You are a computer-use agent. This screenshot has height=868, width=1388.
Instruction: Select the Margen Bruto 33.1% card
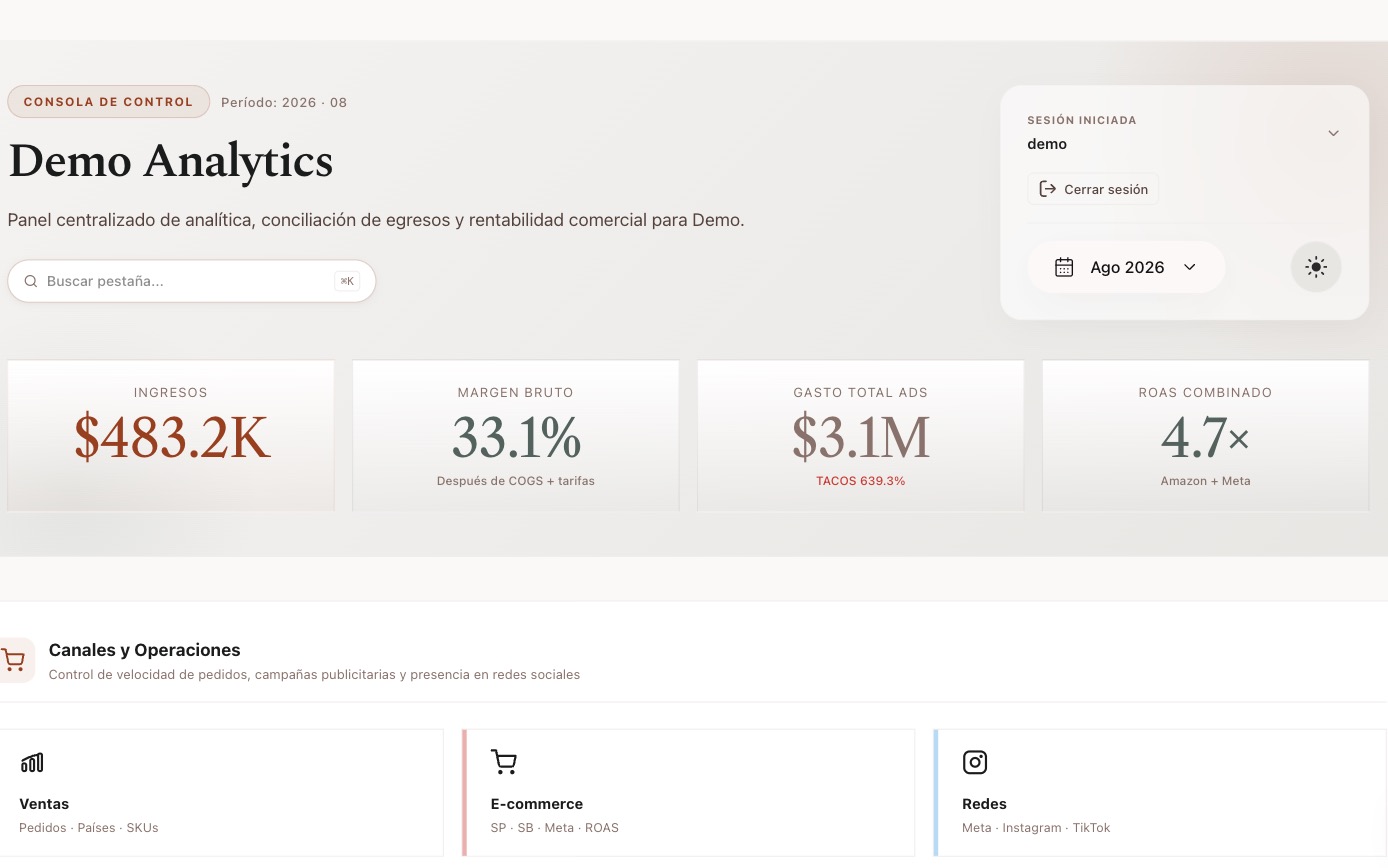(x=516, y=436)
